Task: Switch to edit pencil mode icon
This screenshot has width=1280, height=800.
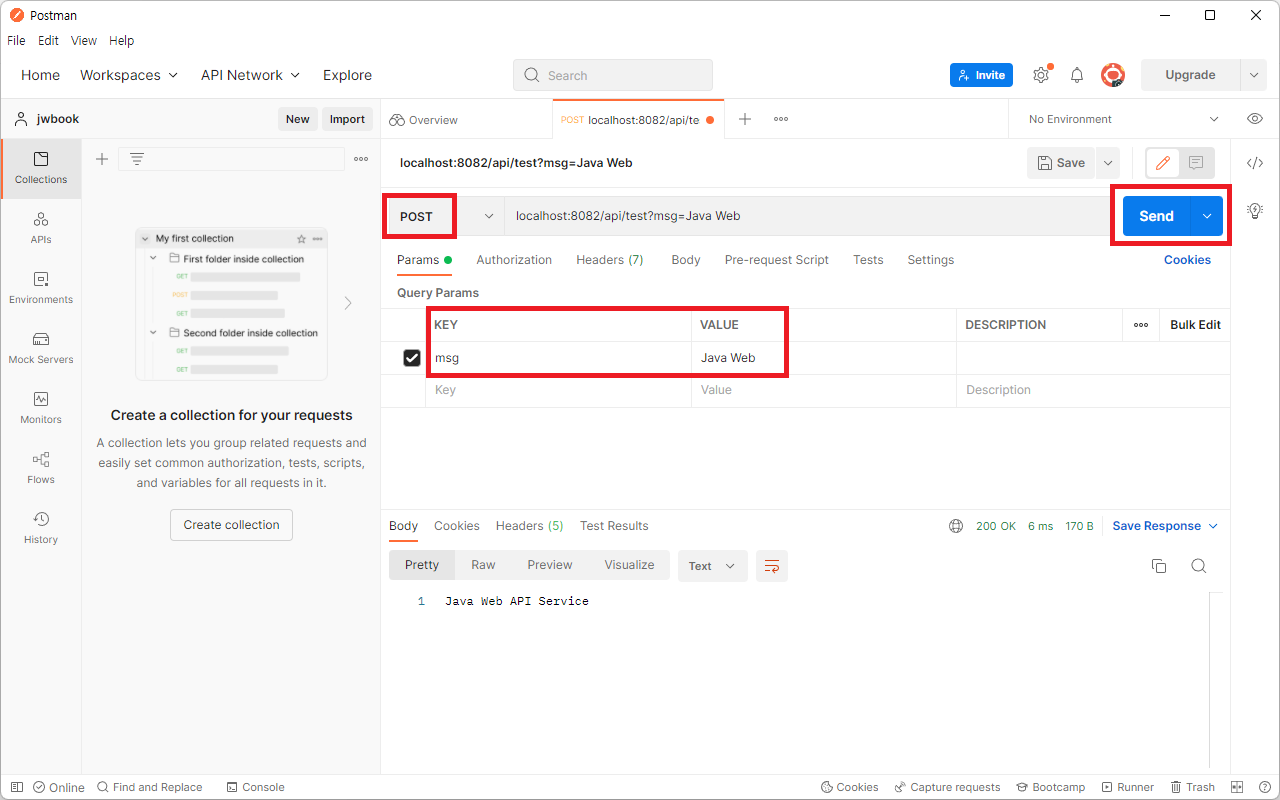Action: point(1162,163)
